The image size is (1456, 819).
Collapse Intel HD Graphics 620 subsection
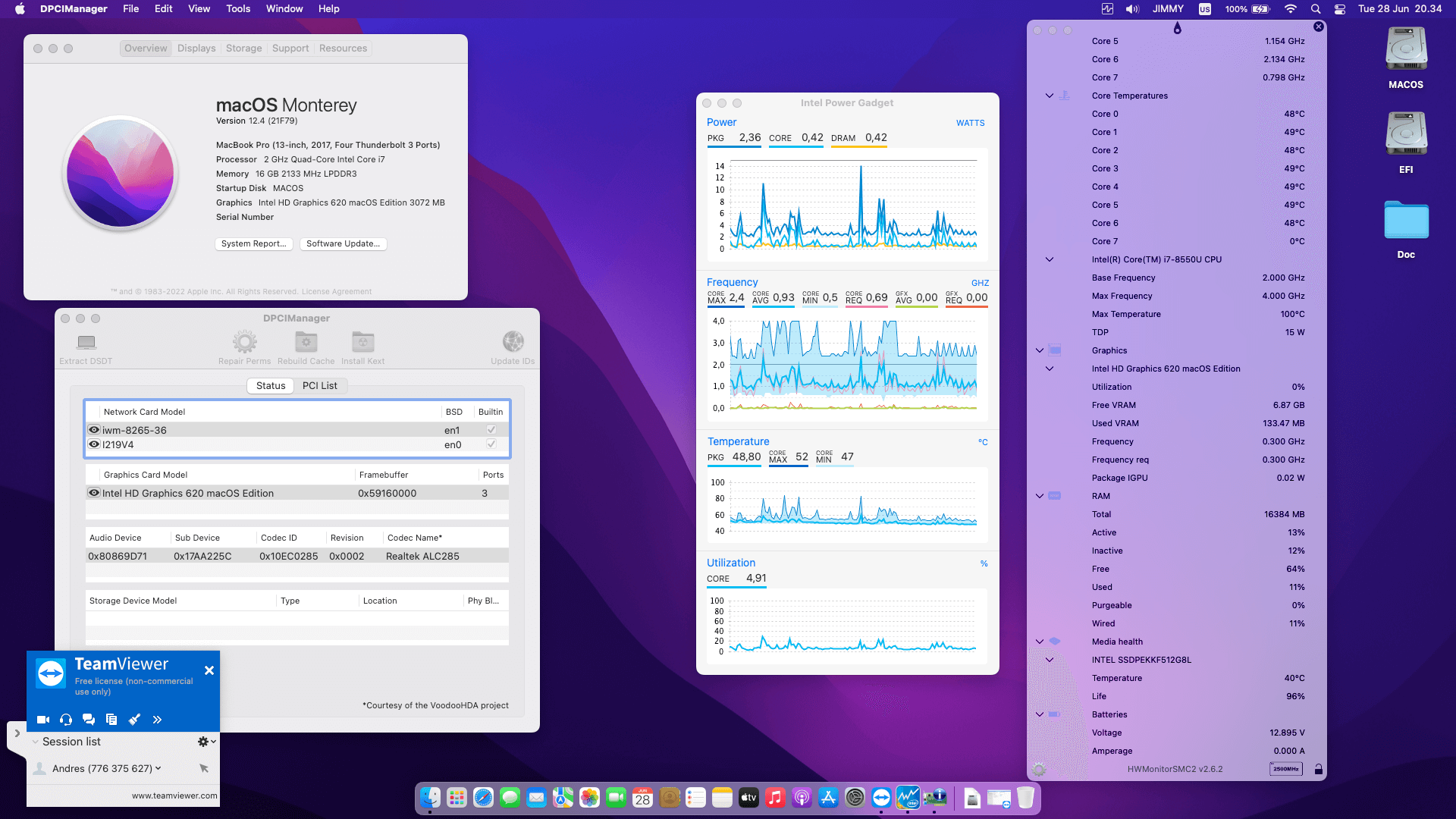[x=1050, y=369]
